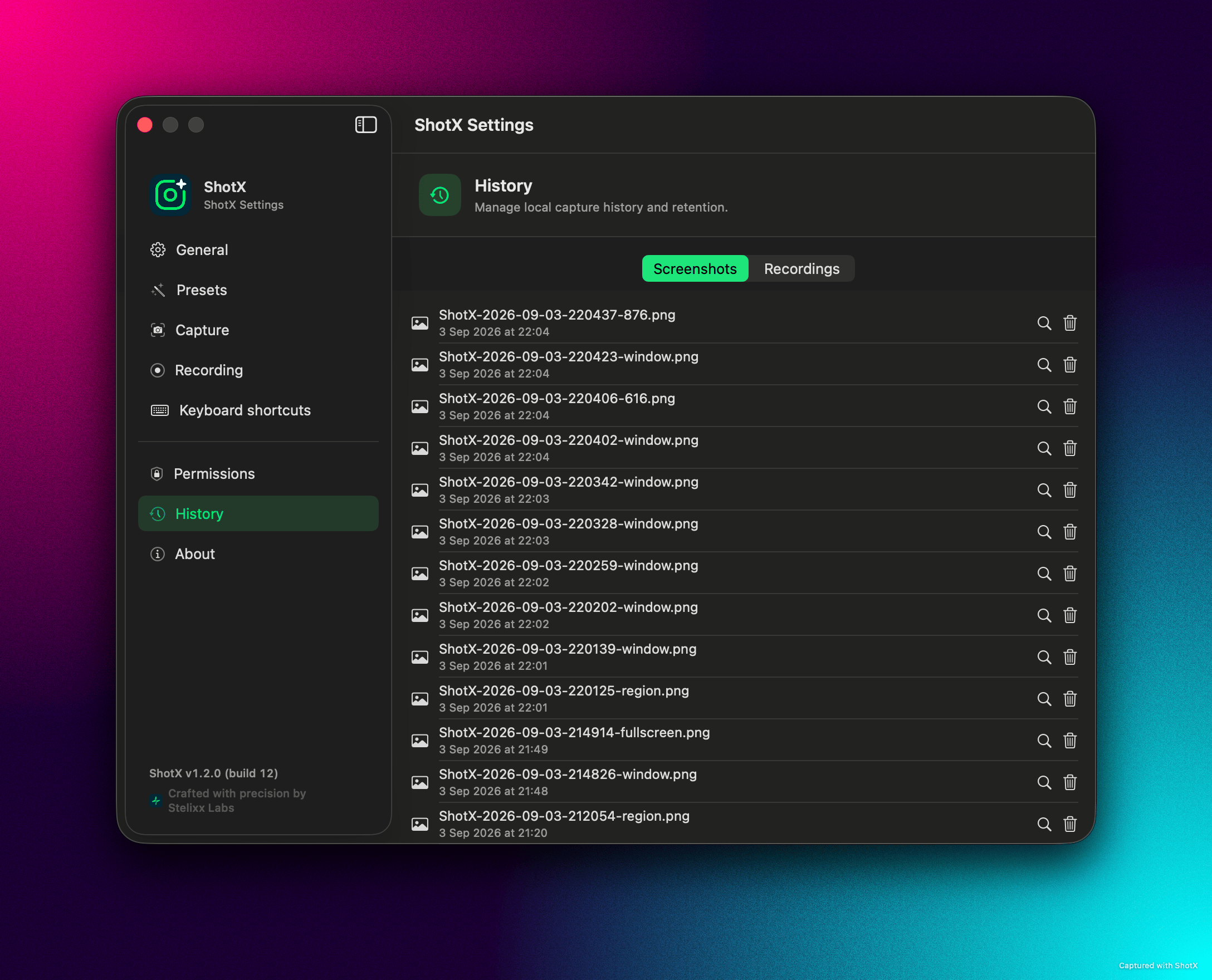Screen dimensions: 1212x980
Task: Open magnifier for ShotX-2026-09-03-220342-window.png
Action: point(1044,490)
